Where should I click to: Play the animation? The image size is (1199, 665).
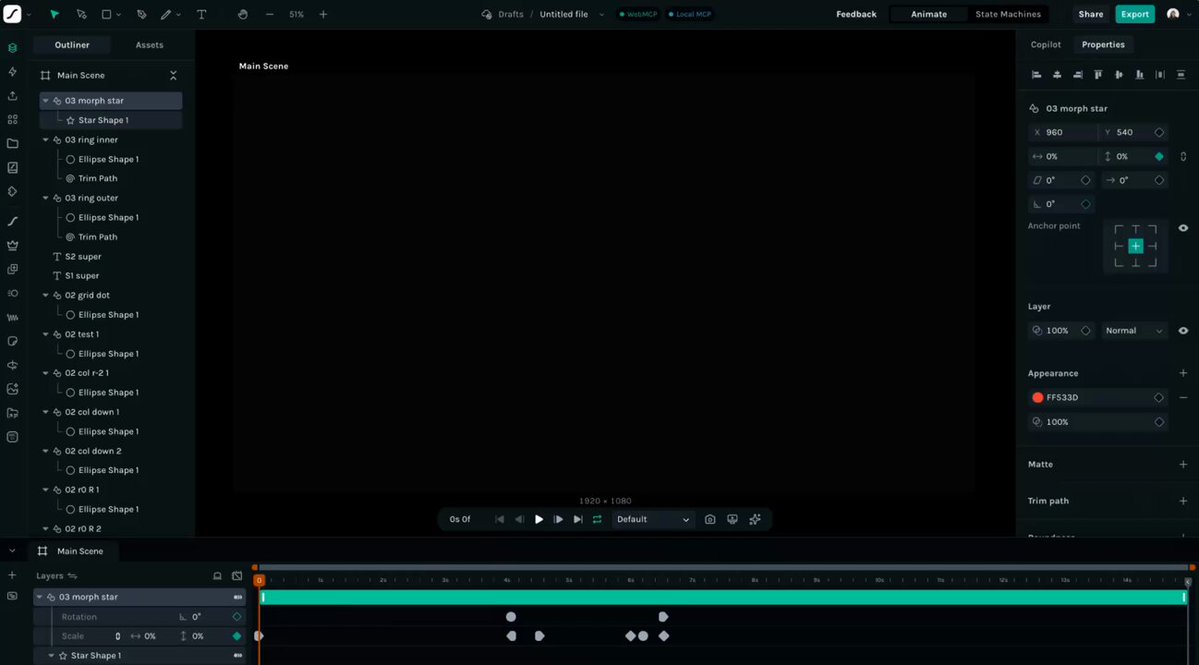539,519
